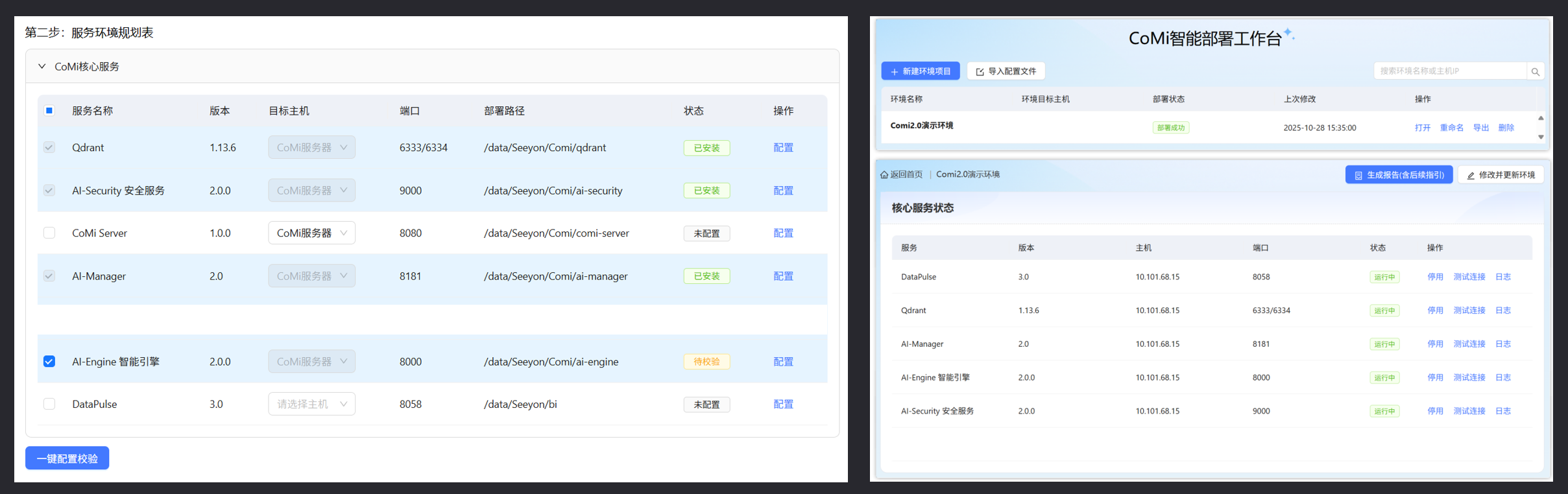The height and width of the screenshot is (494, 1568).
Task: Click the import configuration file icon
Action: pos(980,72)
